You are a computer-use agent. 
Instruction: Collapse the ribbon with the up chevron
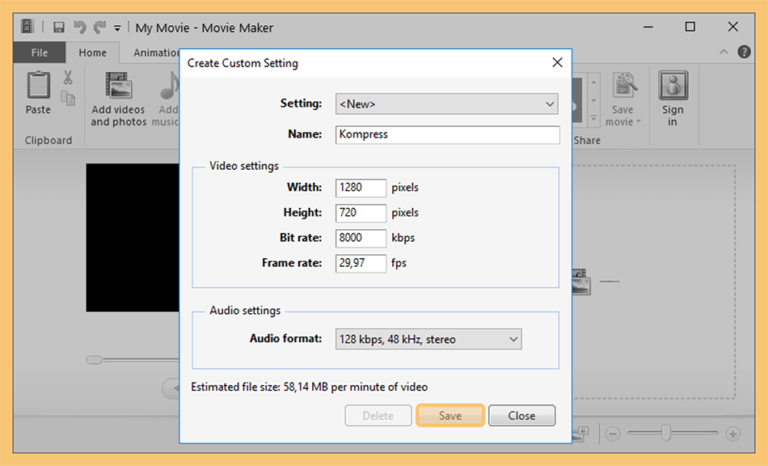pyautogui.click(x=723, y=52)
